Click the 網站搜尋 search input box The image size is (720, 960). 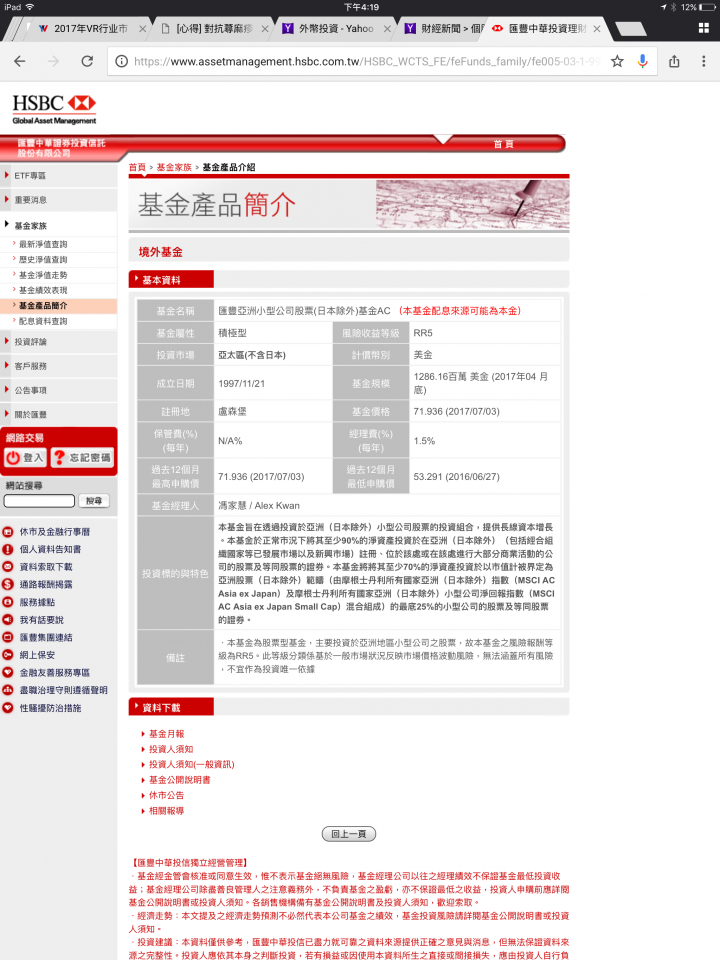(x=39, y=501)
